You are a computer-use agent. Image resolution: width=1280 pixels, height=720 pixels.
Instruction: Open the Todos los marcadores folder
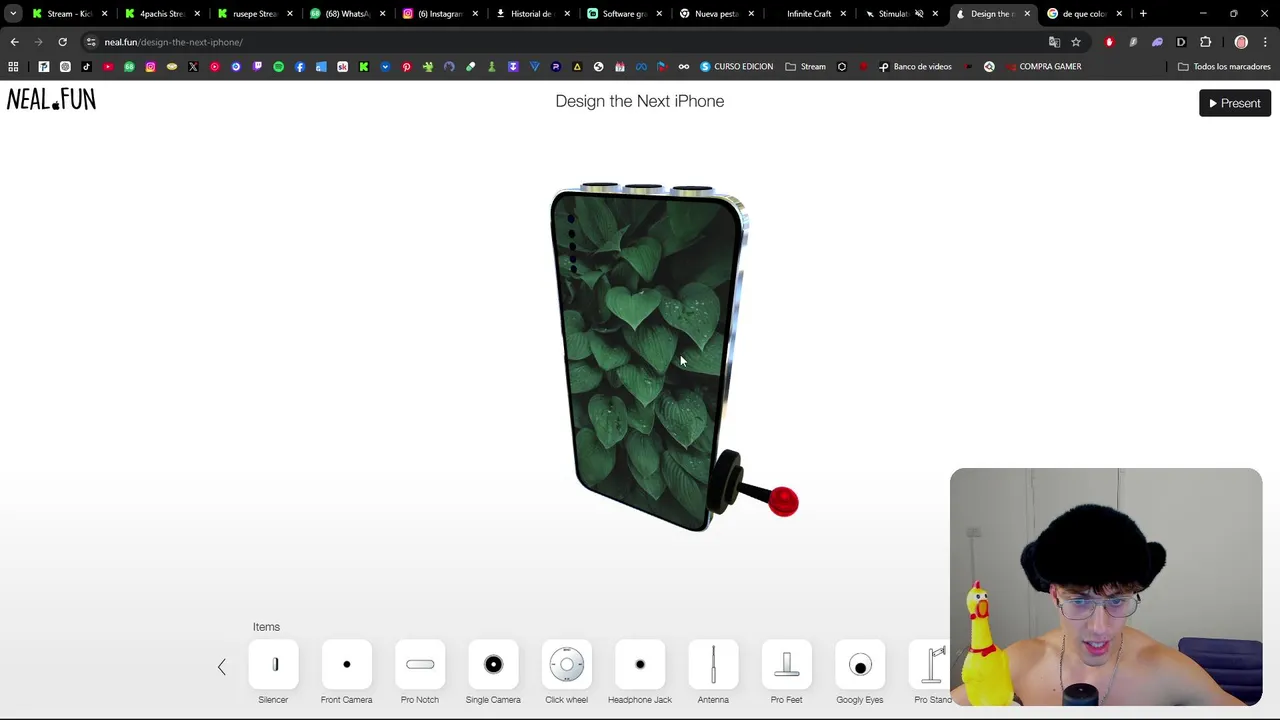click(1224, 67)
